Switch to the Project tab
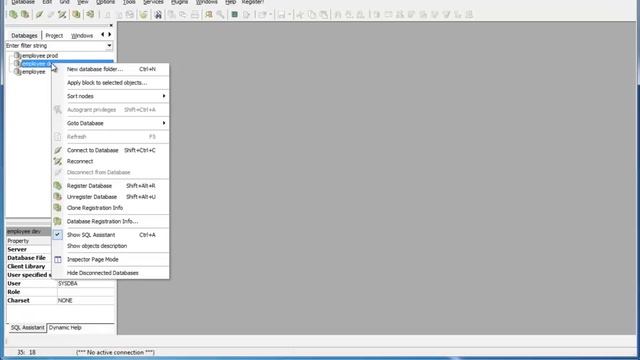Image resolution: width=640 pixels, height=360 pixels. [54, 36]
